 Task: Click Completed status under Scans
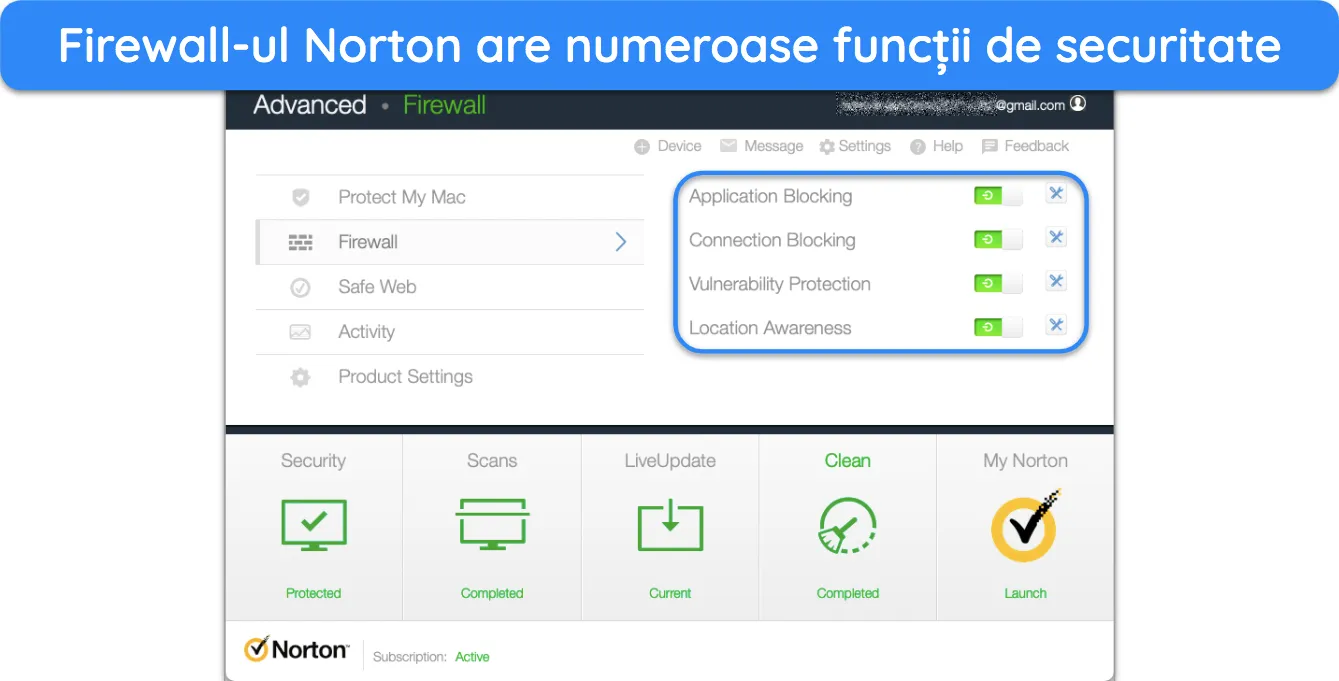492,593
